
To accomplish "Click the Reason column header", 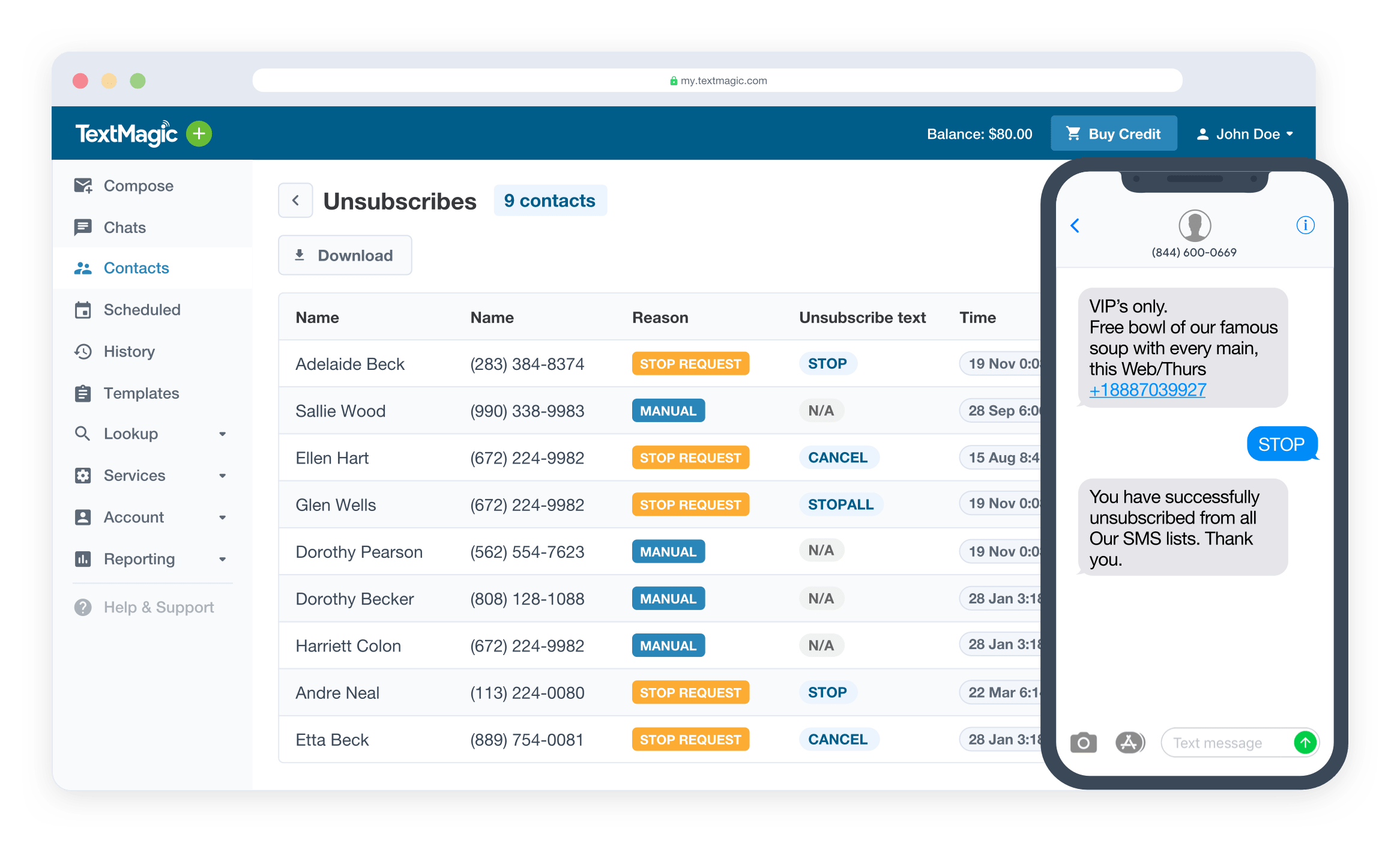I will point(660,318).
